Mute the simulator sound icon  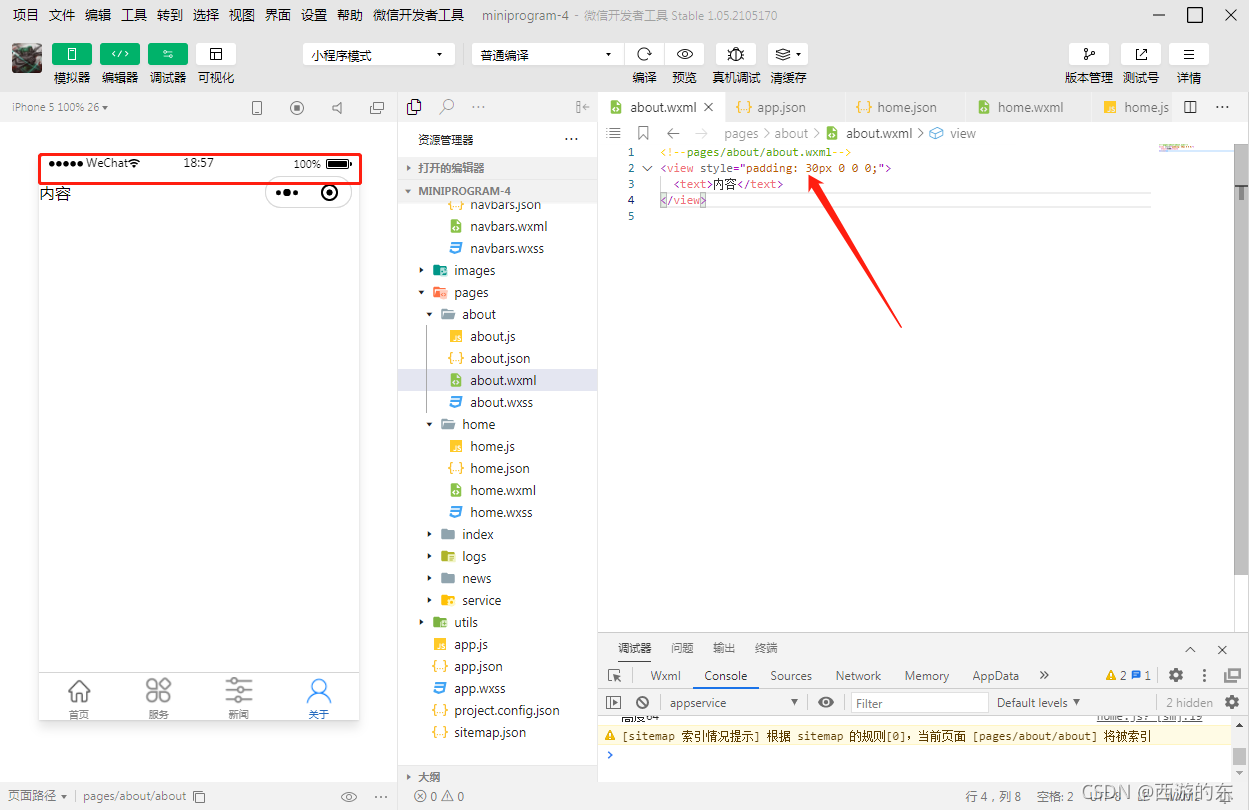point(337,108)
